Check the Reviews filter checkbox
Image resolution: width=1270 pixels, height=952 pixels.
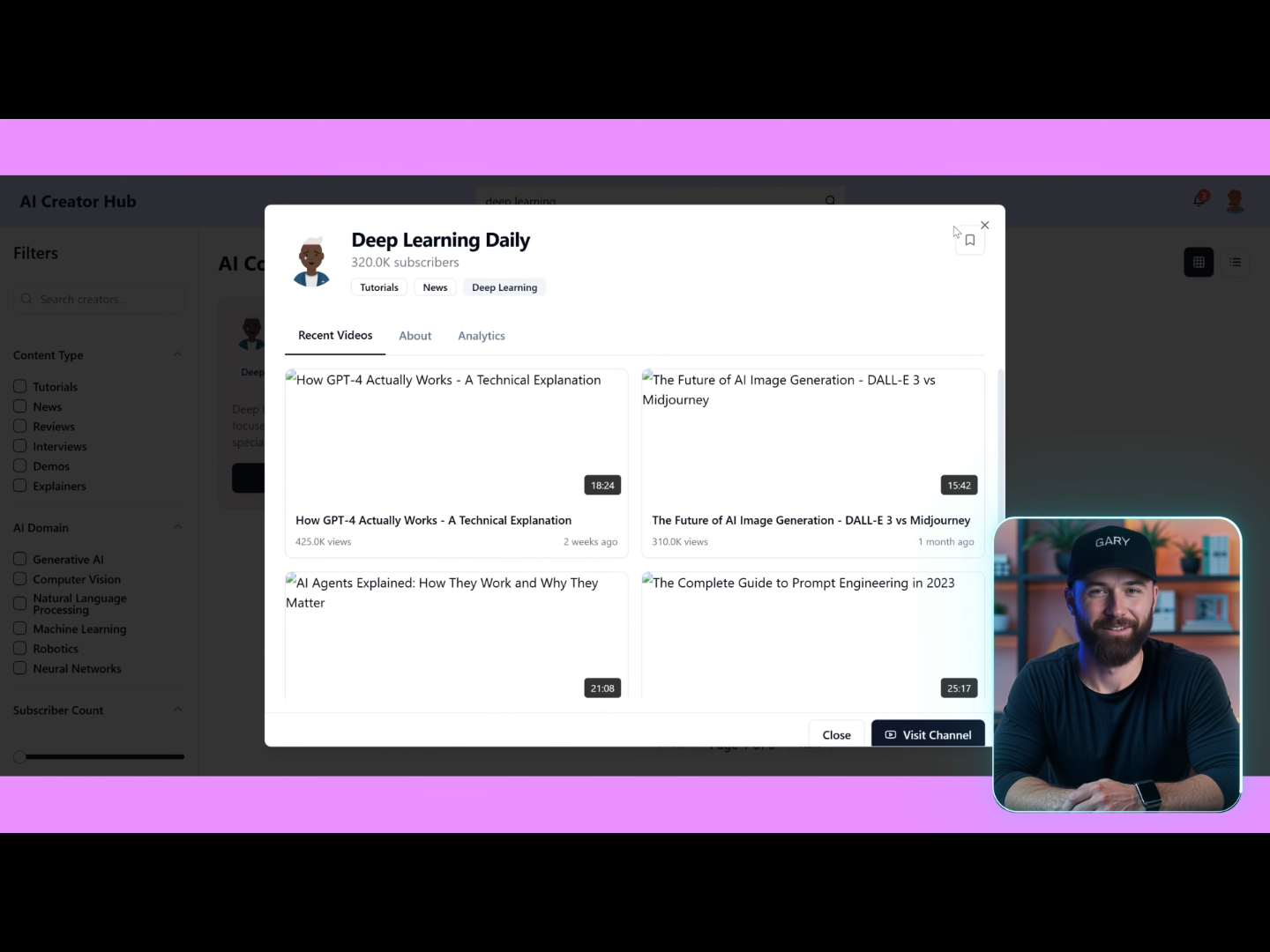point(19,426)
